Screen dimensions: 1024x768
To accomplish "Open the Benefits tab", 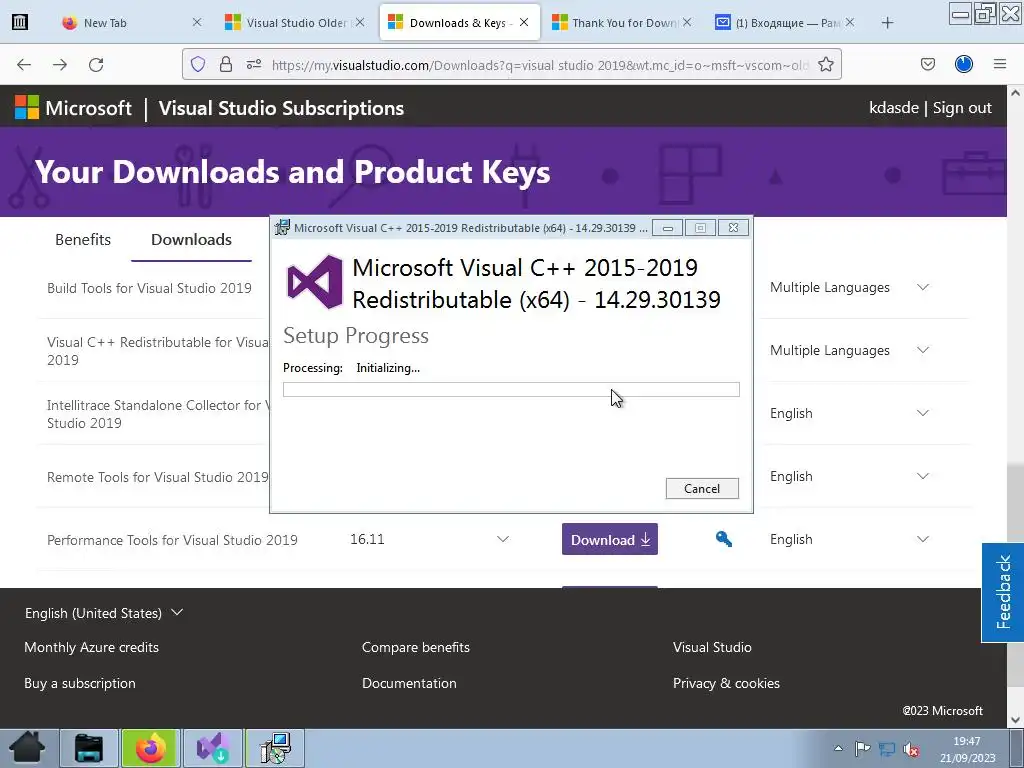I will [x=83, y=240].
